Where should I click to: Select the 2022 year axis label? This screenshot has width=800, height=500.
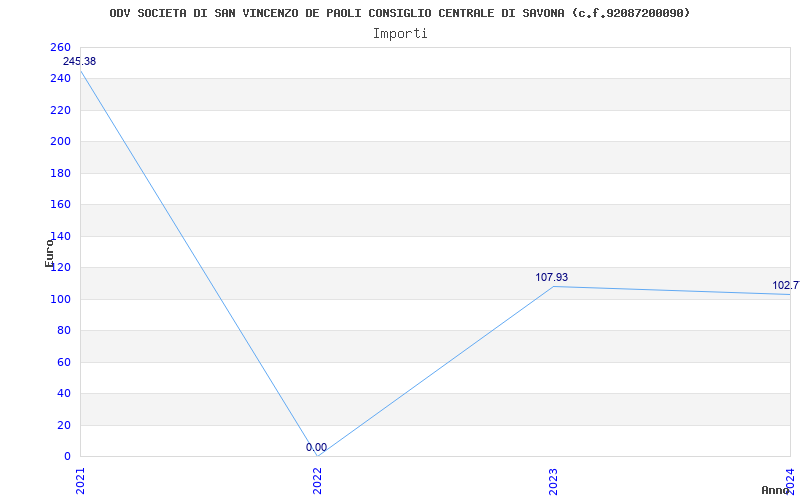317,482
